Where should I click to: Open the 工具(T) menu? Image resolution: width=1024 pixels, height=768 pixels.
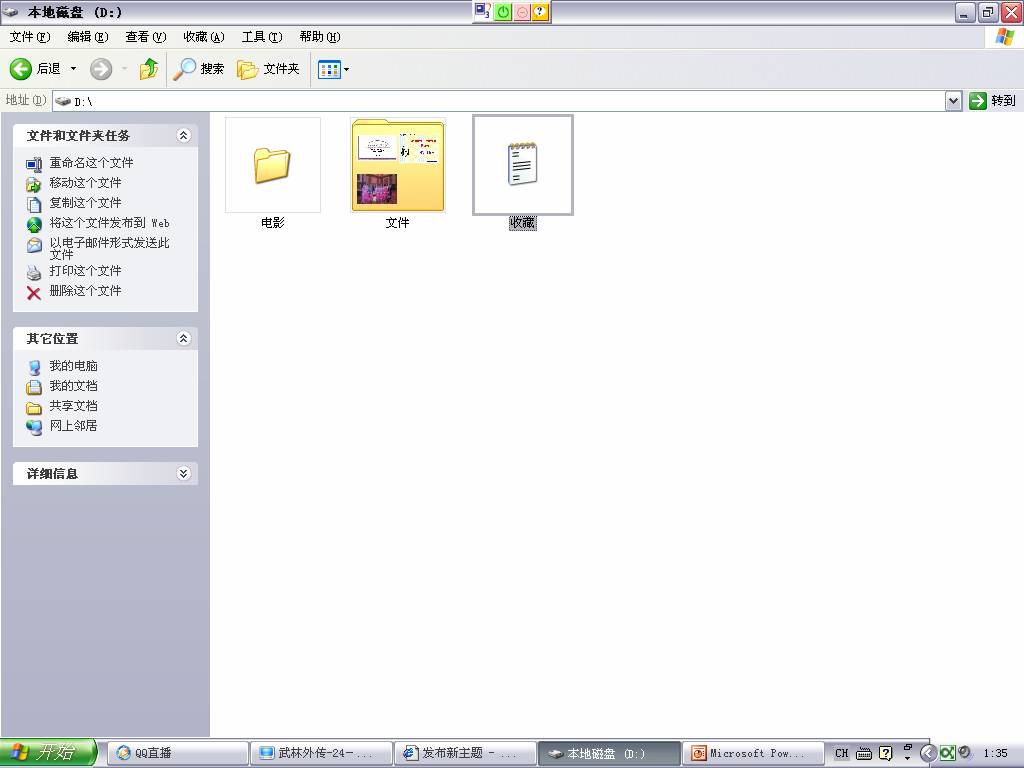point(262,37)
